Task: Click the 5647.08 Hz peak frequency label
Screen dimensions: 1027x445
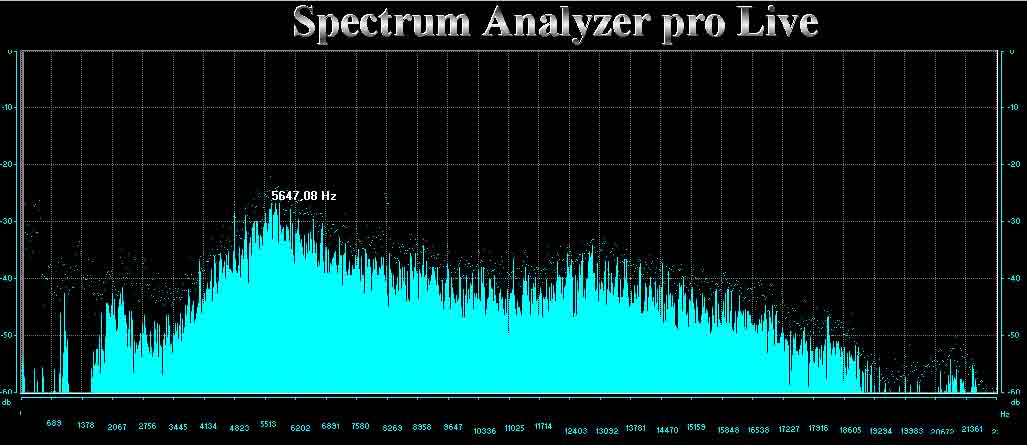Action: tap(304, 195)
